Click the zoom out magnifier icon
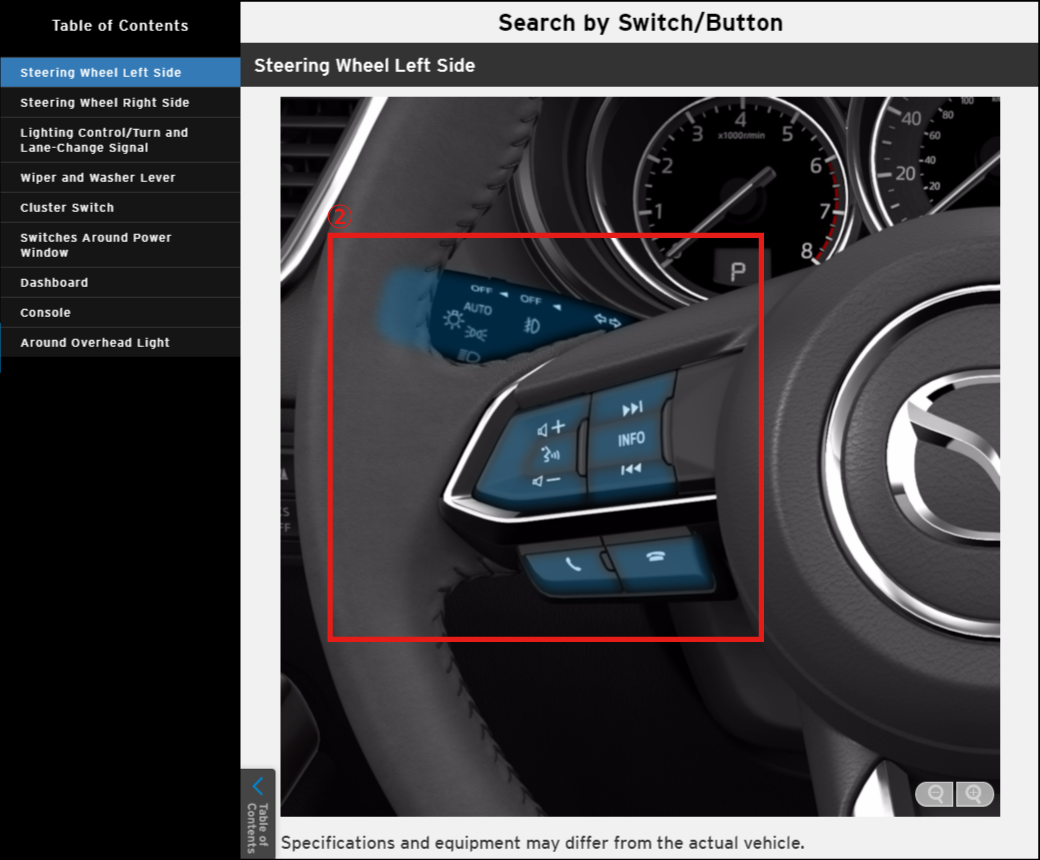 935,794
